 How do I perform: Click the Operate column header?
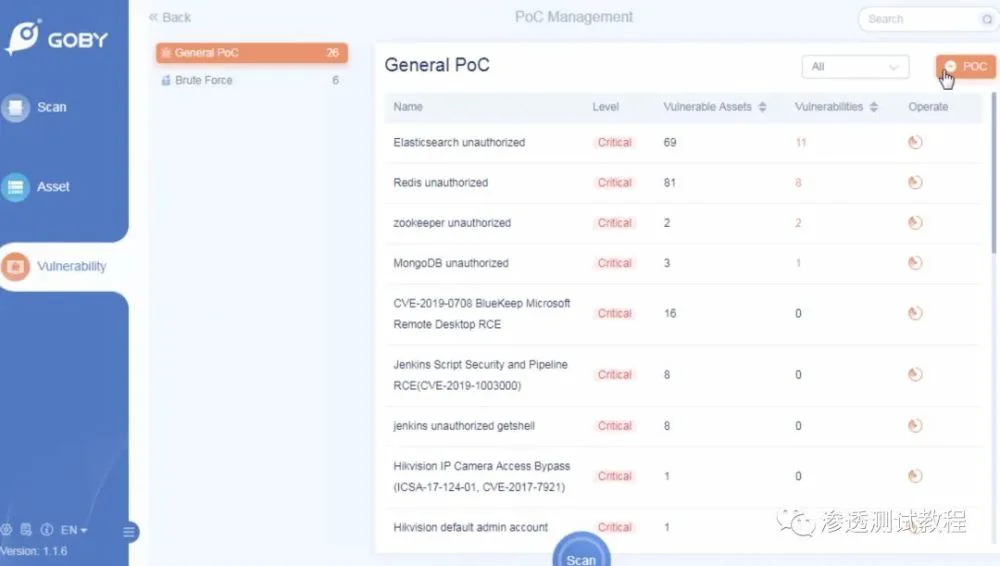[x=928, y=107]
